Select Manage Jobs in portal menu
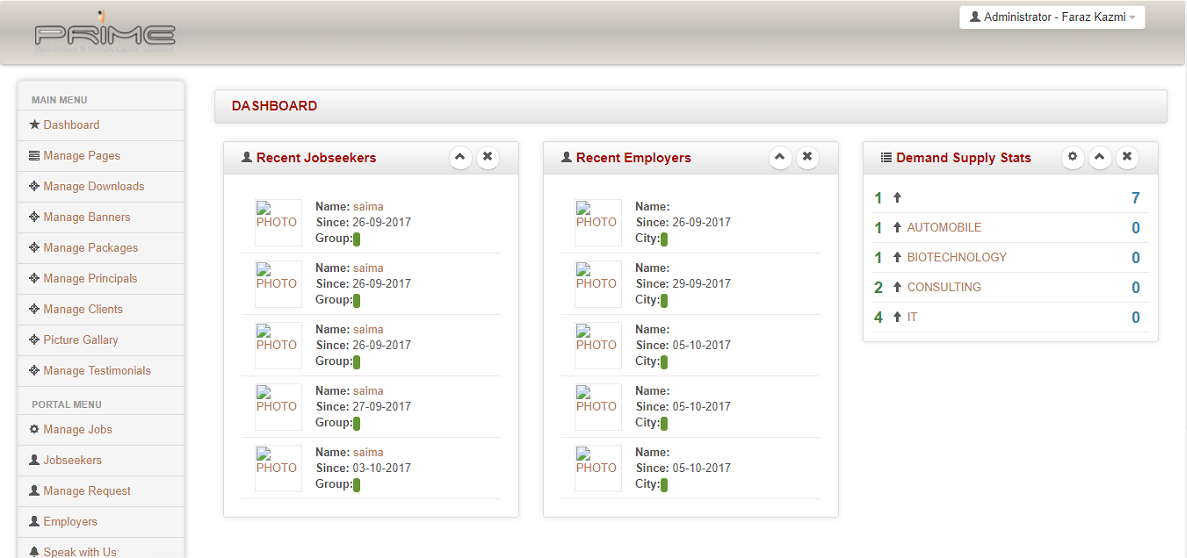The width and height of the screenshot is (1187, 558). pos(77,429)
